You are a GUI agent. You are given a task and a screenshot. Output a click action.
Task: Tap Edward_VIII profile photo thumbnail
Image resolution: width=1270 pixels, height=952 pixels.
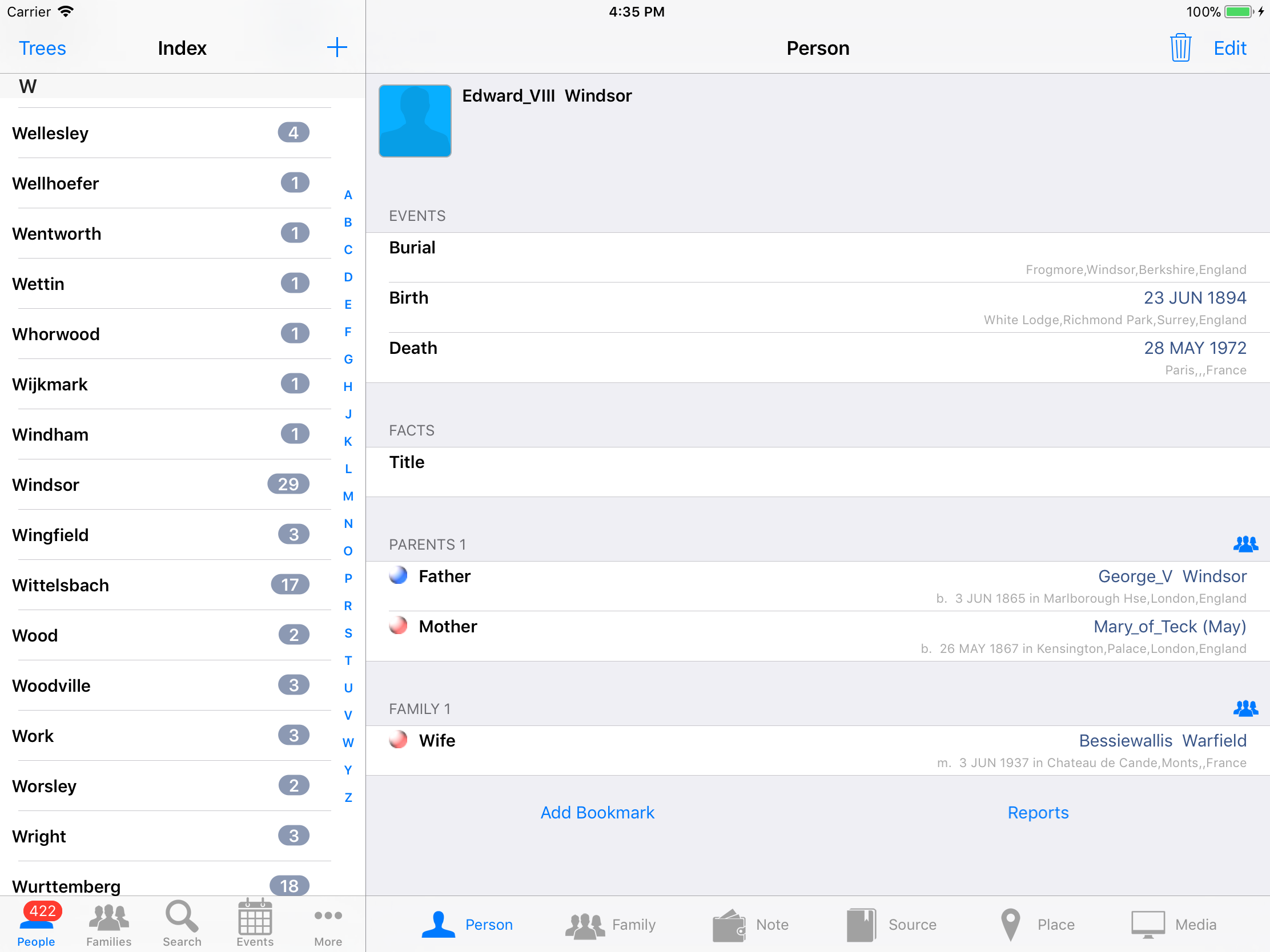(x=415, y=121)
